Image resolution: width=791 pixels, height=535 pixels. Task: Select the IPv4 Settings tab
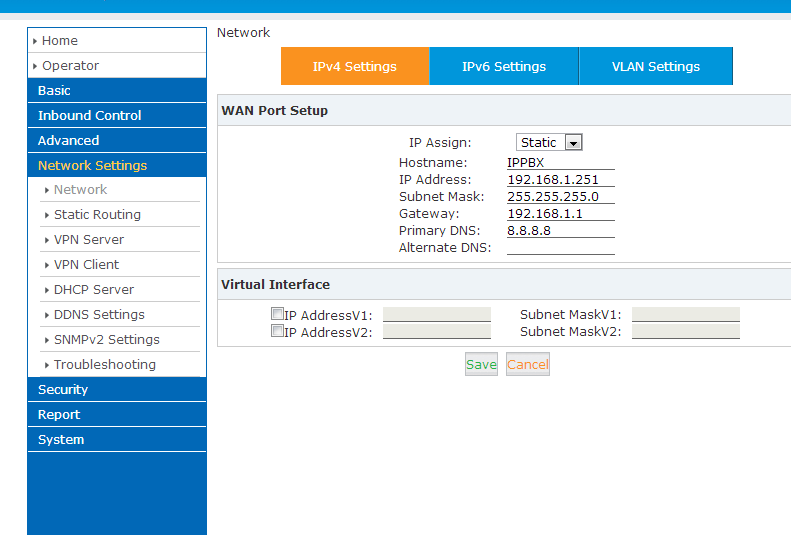tap(355, 67)
